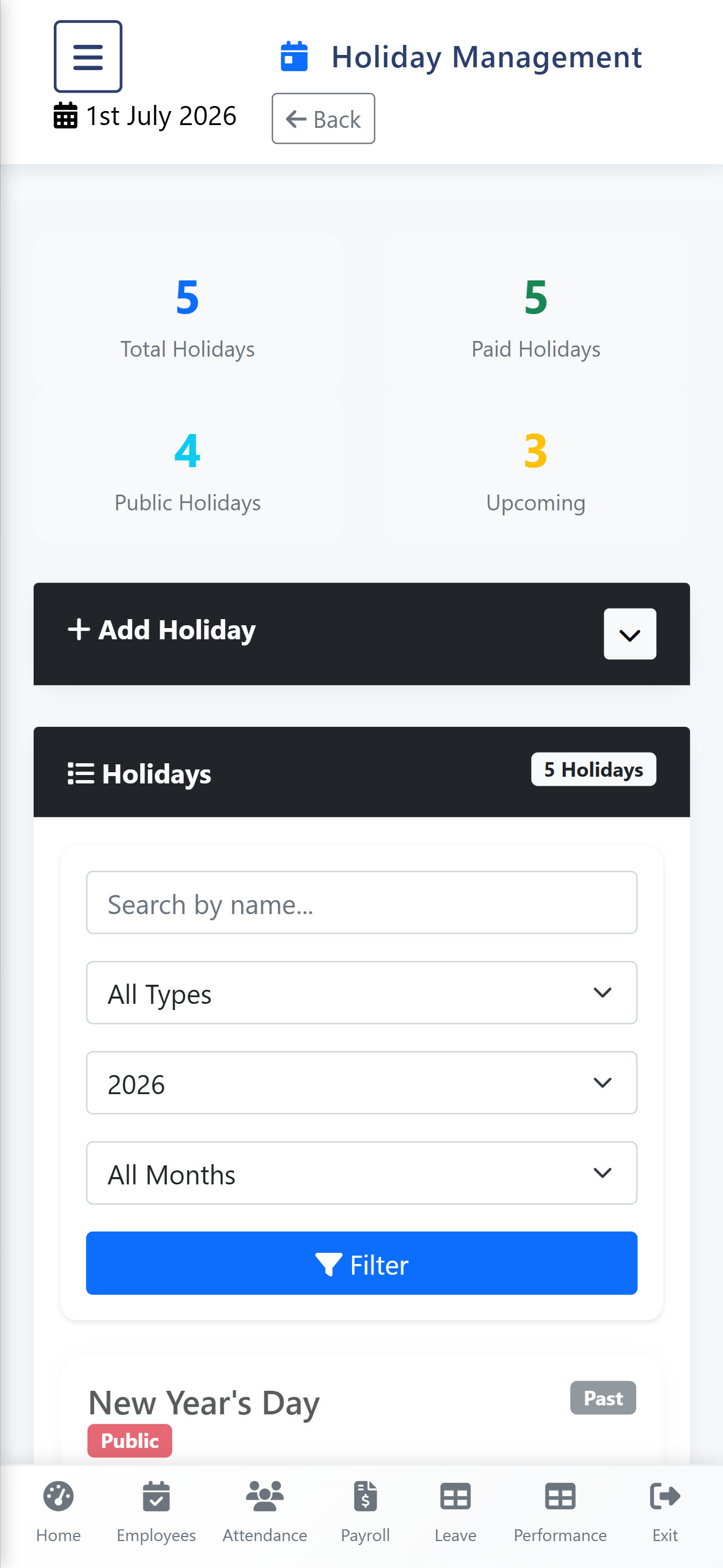This screenshot has width=723, height=1568.
Task: Select the Upcoming stat card
Action: click(x=536, y=466)
